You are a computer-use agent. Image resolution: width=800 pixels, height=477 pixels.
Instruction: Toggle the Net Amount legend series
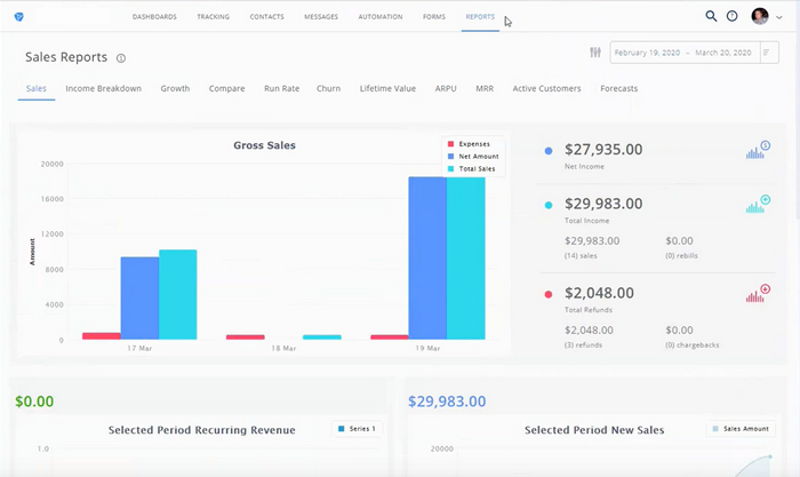tap(473, 156)
